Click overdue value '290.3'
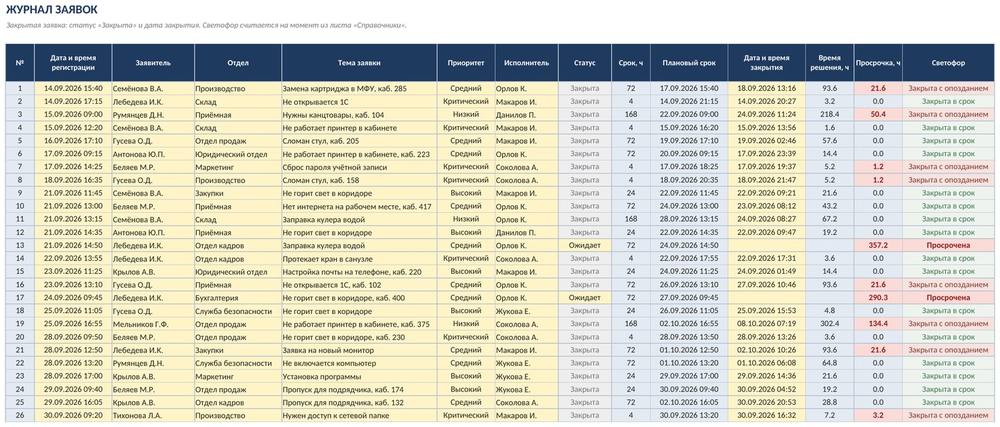This screenshot has height=427, width=1000. (878, 298)
